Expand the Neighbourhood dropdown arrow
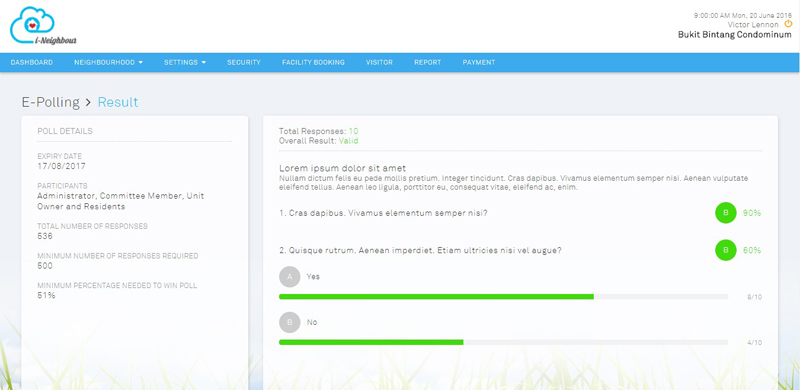 pyautogui.click(x=140, y=63)
